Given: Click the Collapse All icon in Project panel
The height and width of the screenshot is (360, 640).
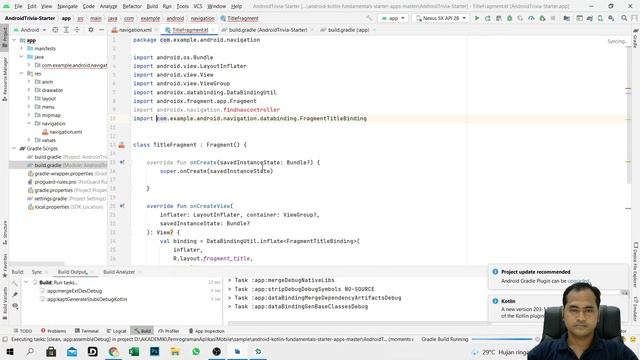Looking at the screenshot, I should point(77,30).
